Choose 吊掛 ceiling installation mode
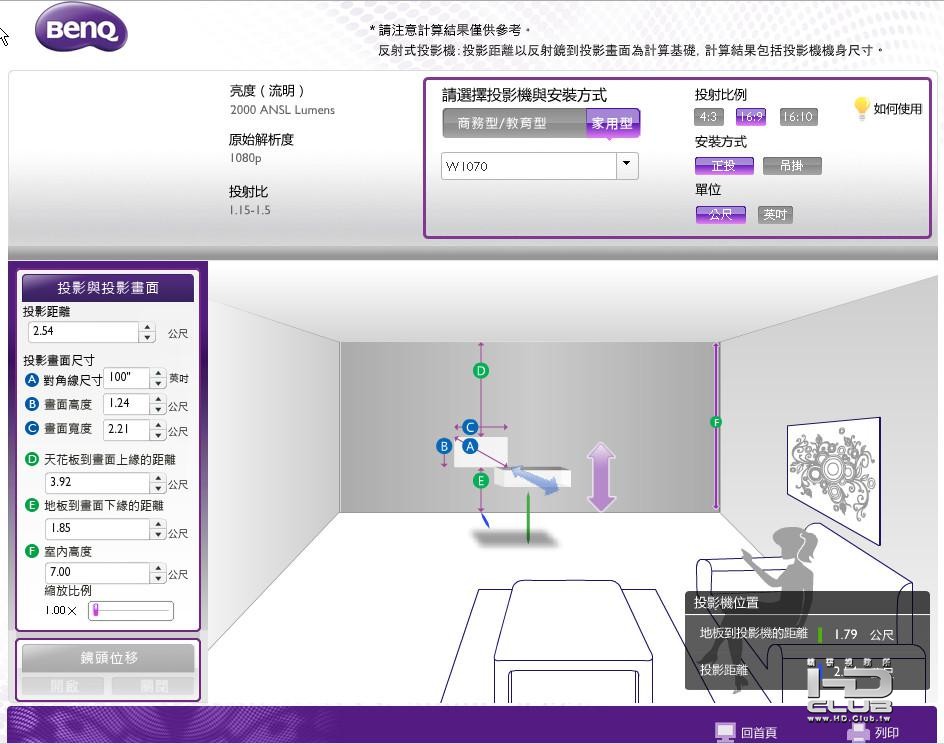Image resolution: width=944 pixels, height=744 pixels. (x=792, y=166)
